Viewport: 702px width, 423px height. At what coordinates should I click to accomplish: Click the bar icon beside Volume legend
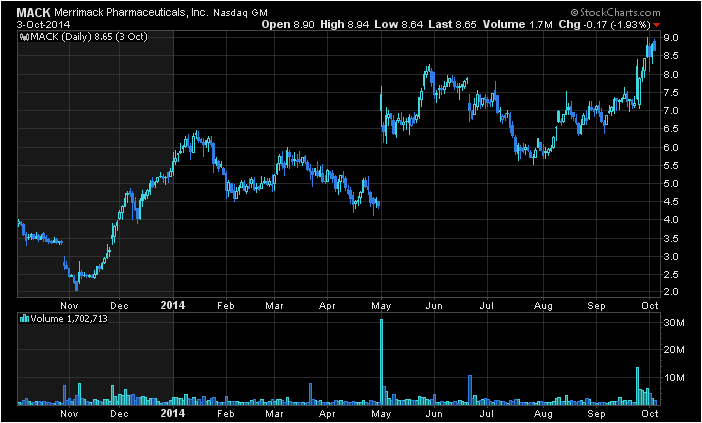tap(25, 319)
